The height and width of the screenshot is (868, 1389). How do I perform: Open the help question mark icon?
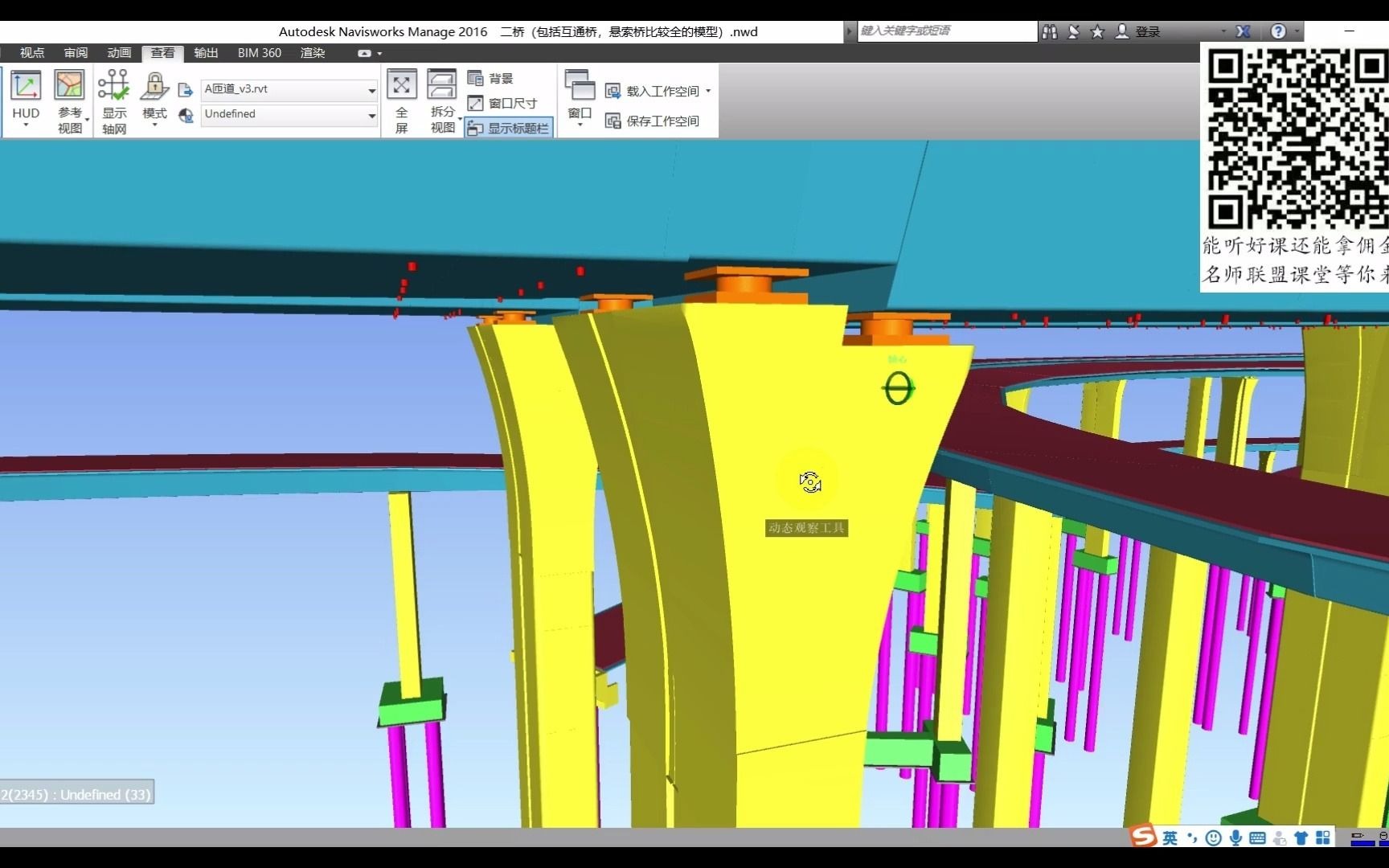pyautogui.click(x=1278, y=31)
